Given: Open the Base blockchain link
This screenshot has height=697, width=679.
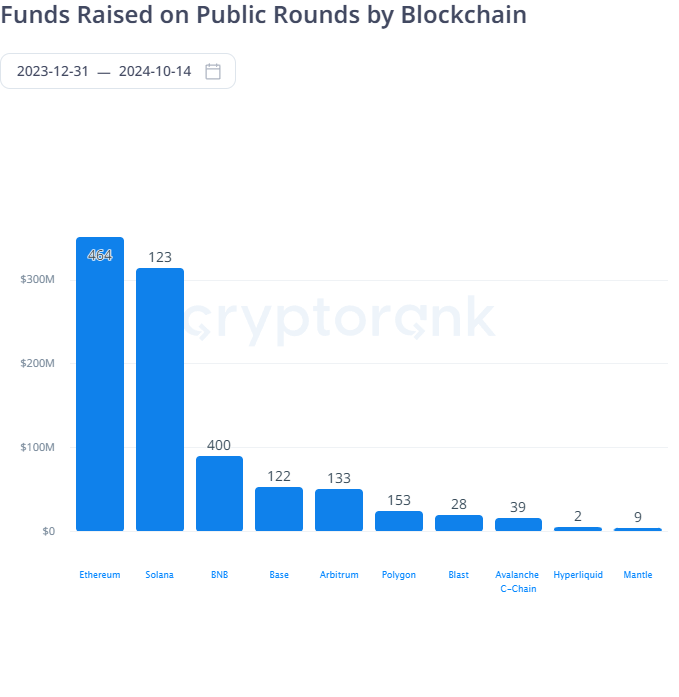Looking at the screenshot, I should click(279, 575).
